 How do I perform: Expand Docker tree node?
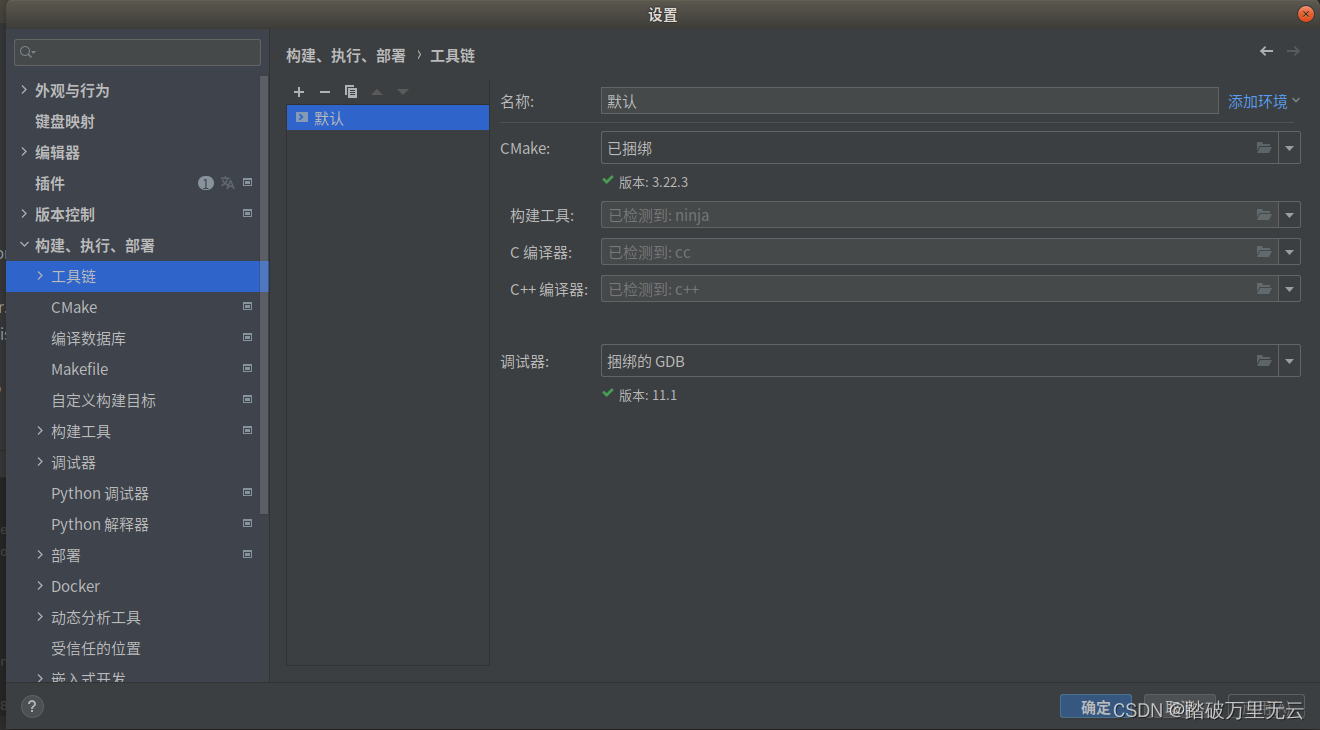click(40, 586)
